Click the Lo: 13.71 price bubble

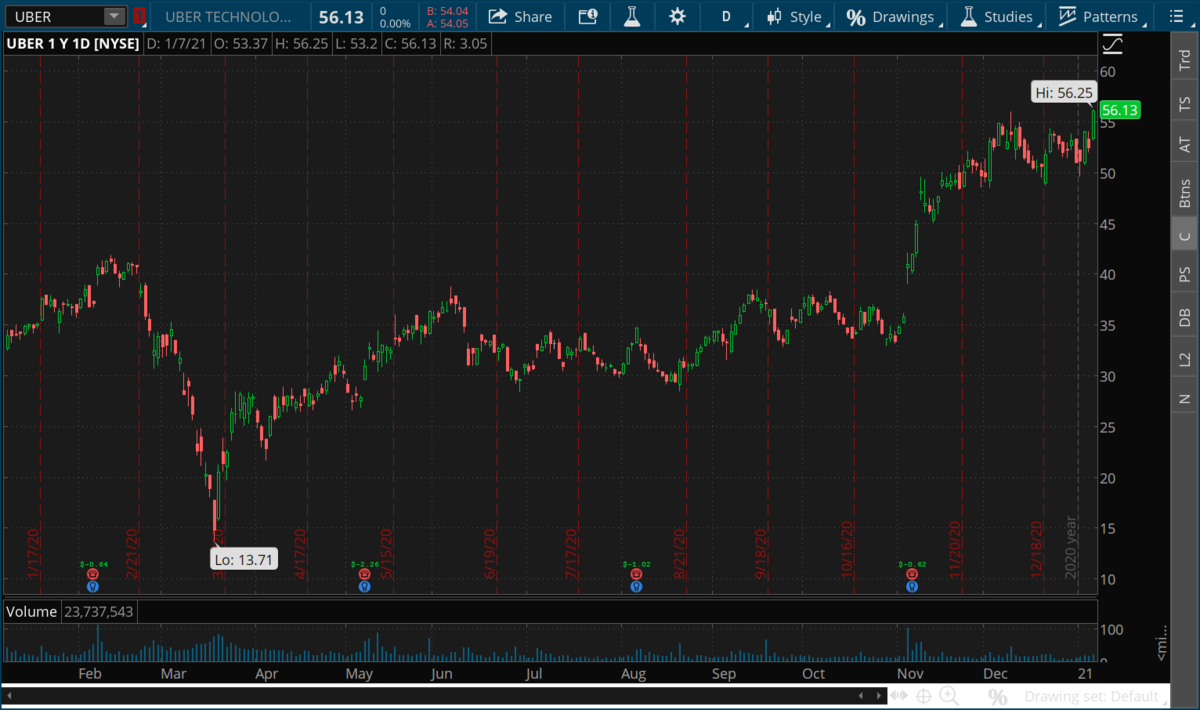tap(243, 559)
